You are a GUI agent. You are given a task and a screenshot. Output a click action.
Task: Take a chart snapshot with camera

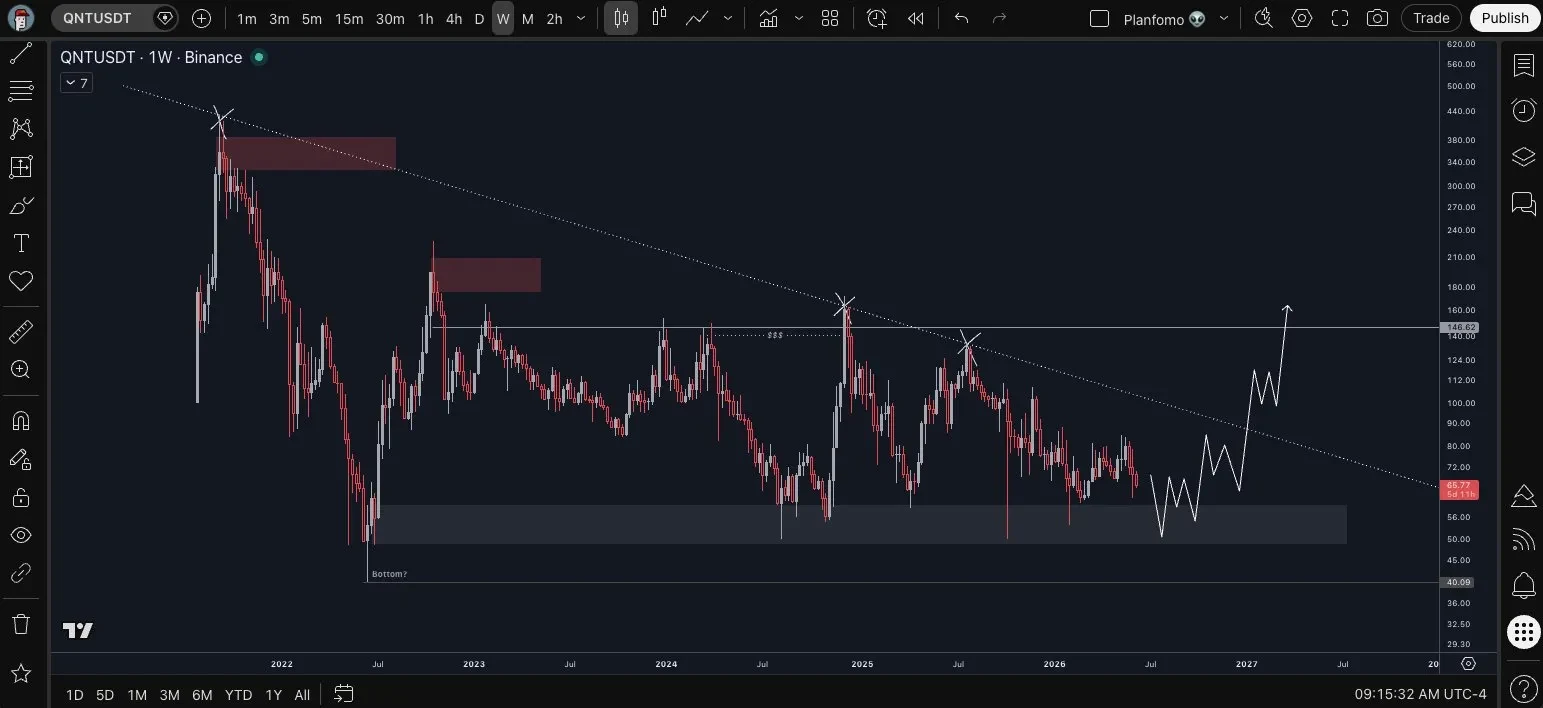pyautogui.click(x=1378, y=18)
